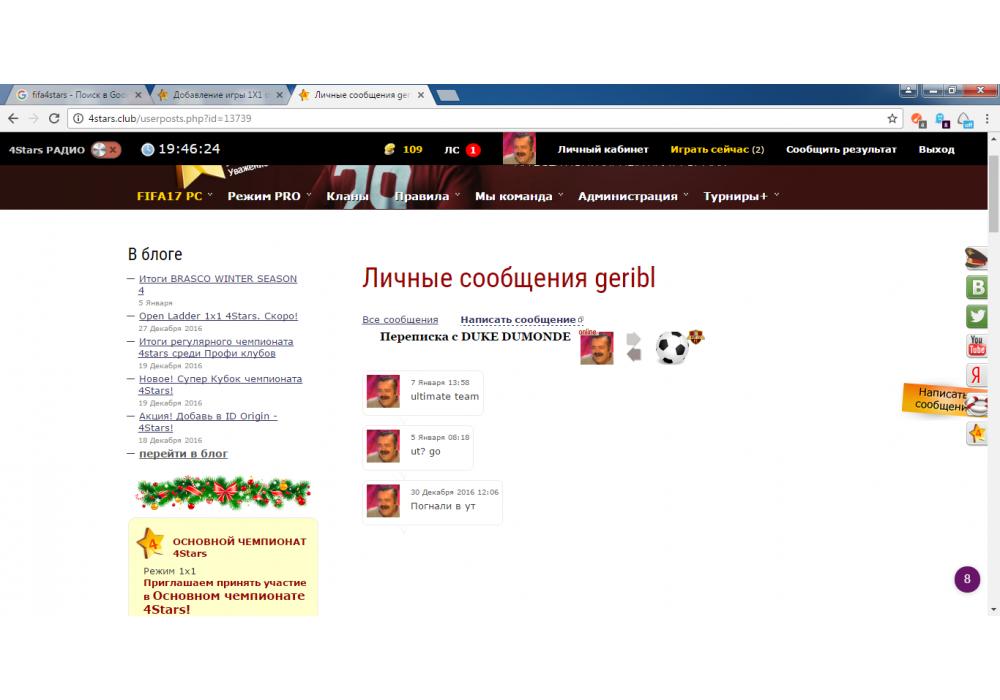The height and width of the screenshot is (700, 1000).
Task: Open the ЛС private messages counter
Action: (x=461, y=150)
